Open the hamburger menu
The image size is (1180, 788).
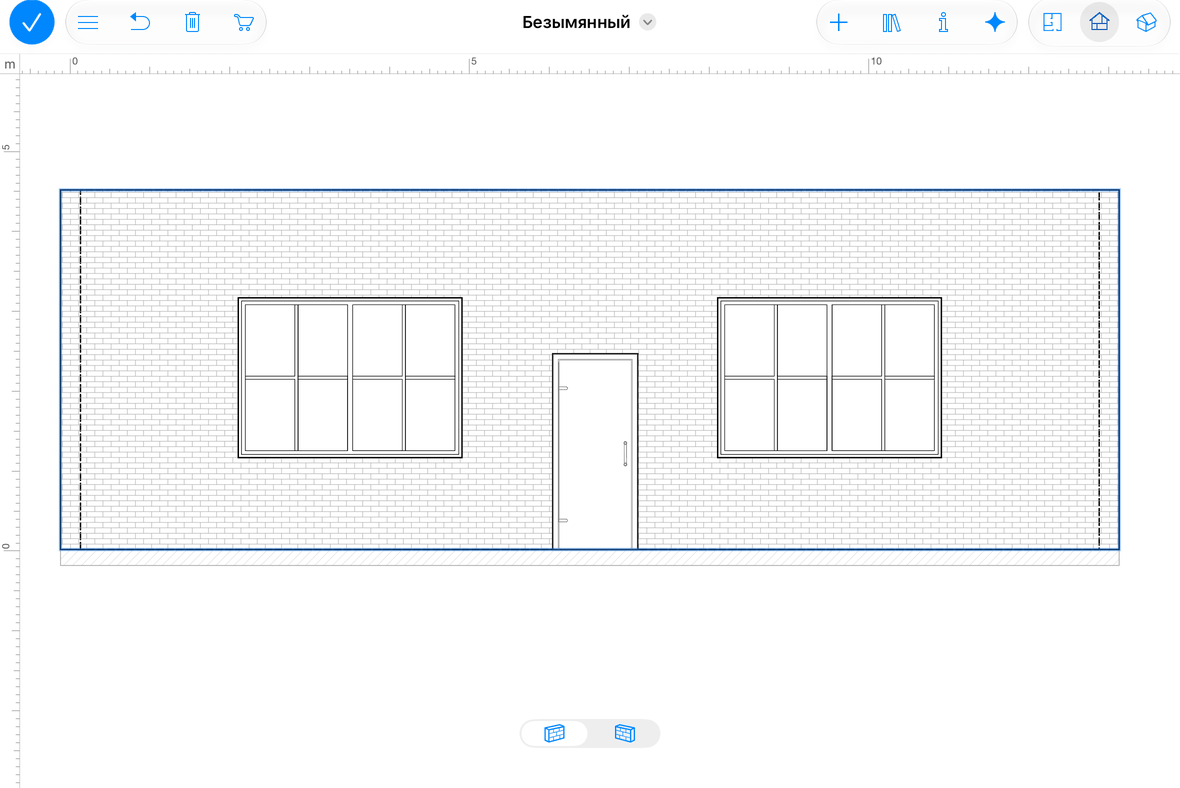pos(88,23)
